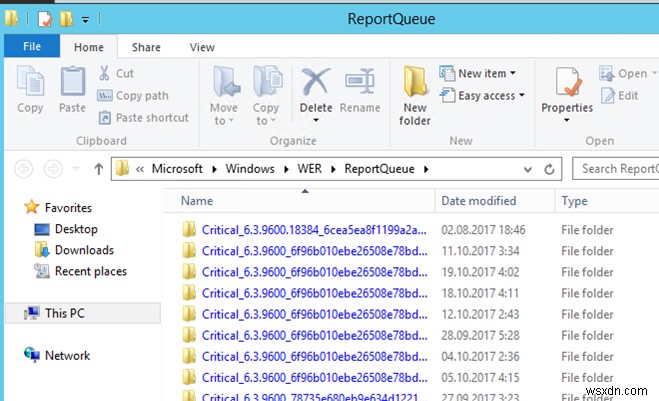Select folder Critical_6.3.9600.18384_6cea5ea8f1199a2a

(x=314, y=230)
